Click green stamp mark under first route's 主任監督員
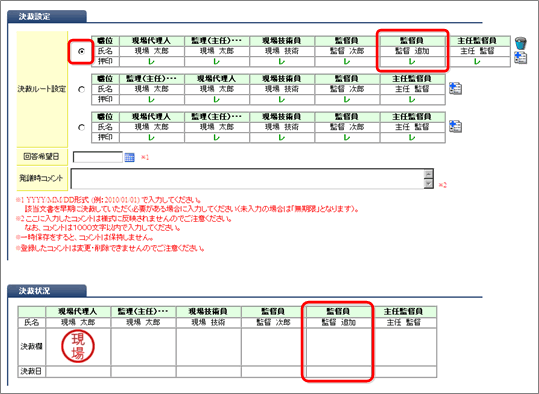 [477, 62]
